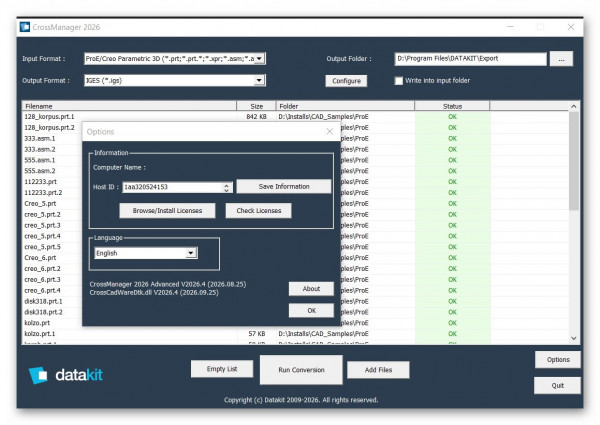
Task: Open the Output Format IGES dropdown
Action: (259, 80)
